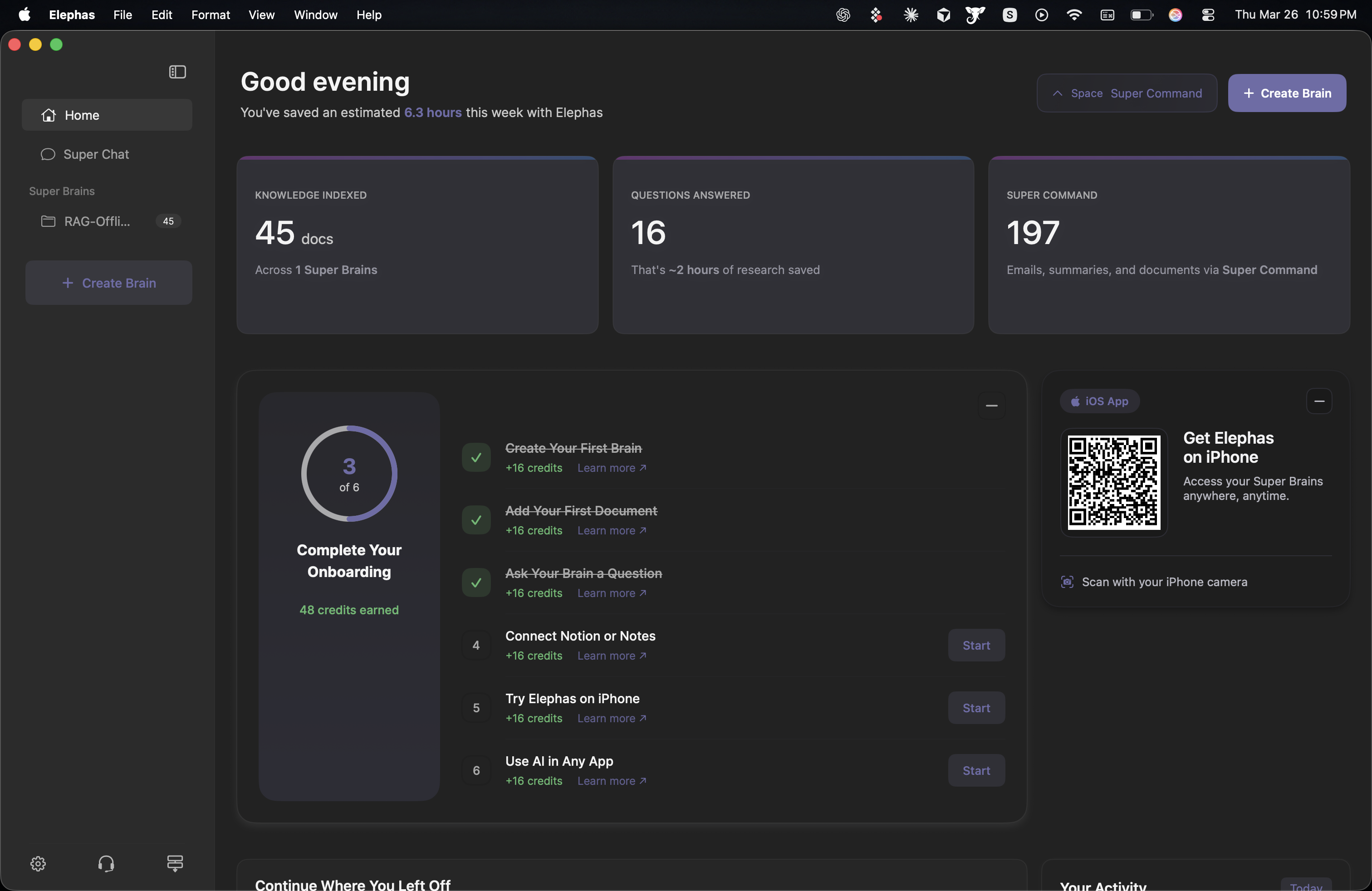Open the Questions Answered card
Viewport: 1372px width, 891px height.
pyautogui.click(x=793, y=245)
